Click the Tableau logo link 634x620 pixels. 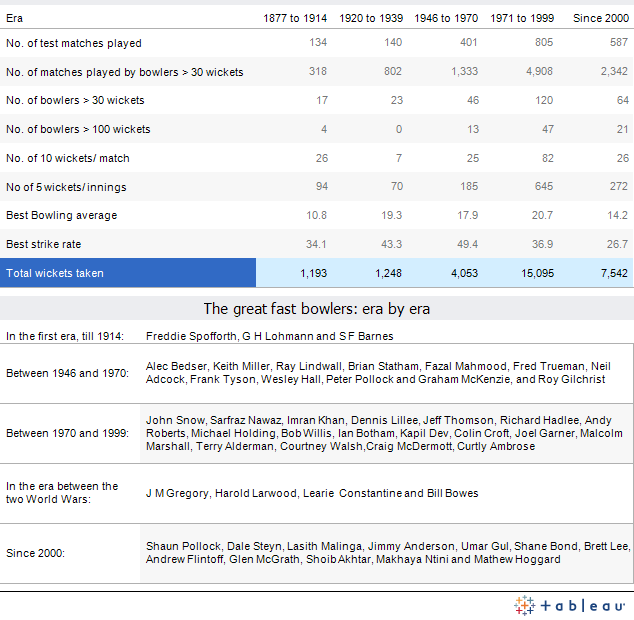(x=569, y=605)
